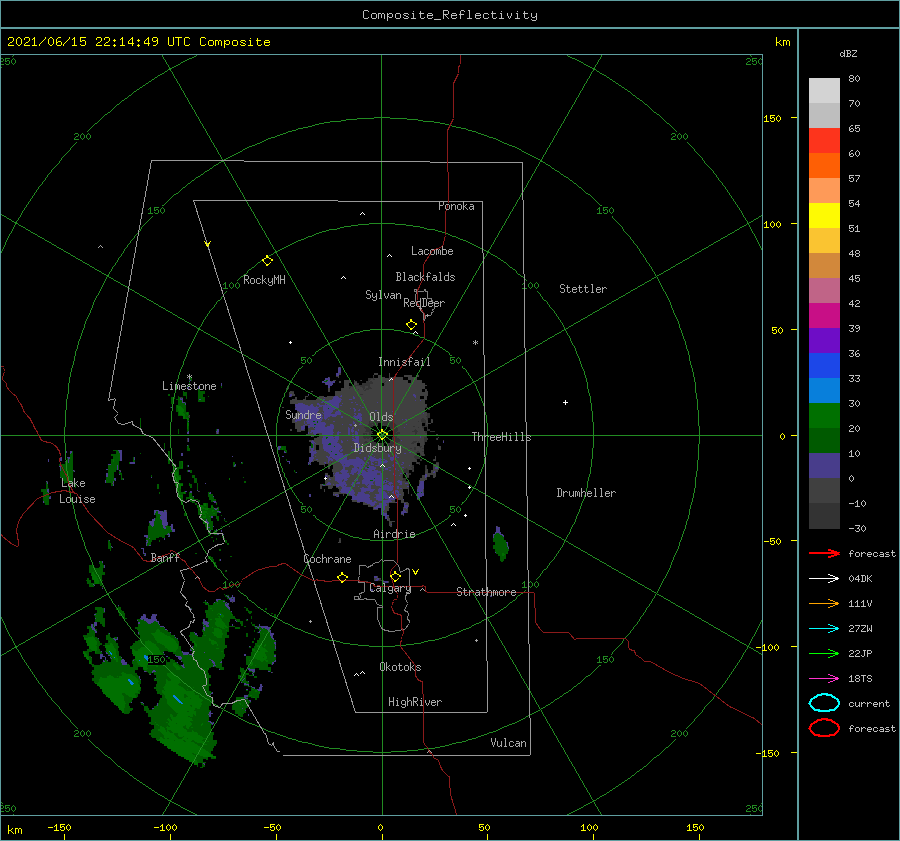
Task: Select the cyan 27ZW arrow icon
Action: tap(824, 629)
